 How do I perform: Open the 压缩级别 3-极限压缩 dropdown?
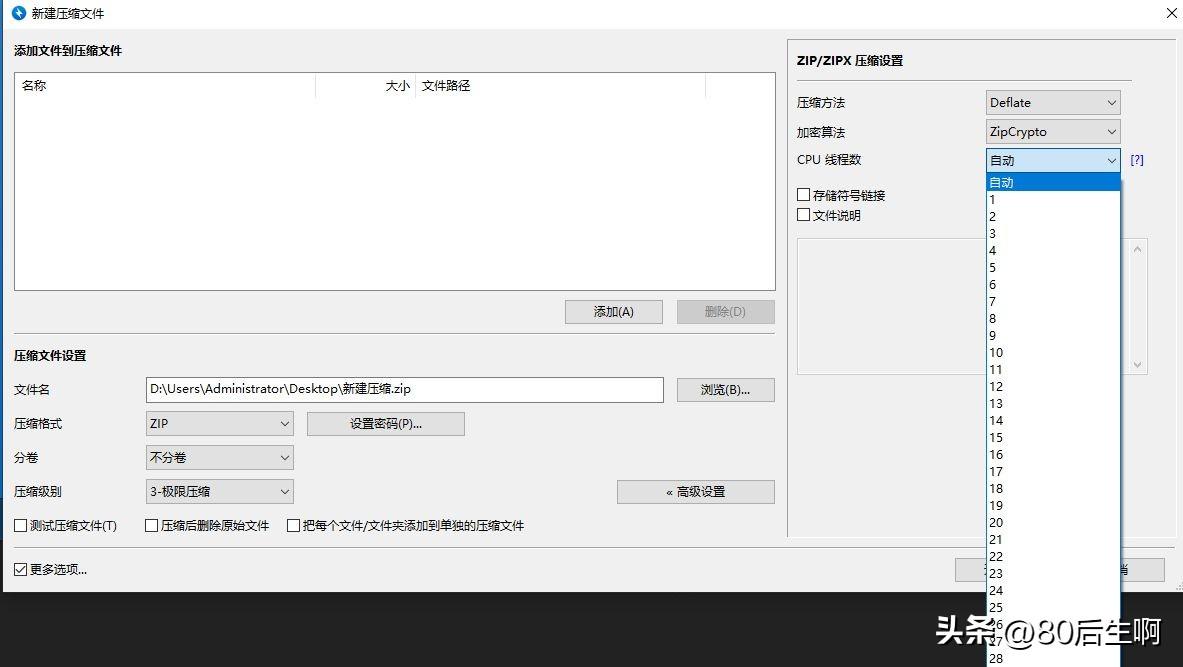click(x=220, y=491)
